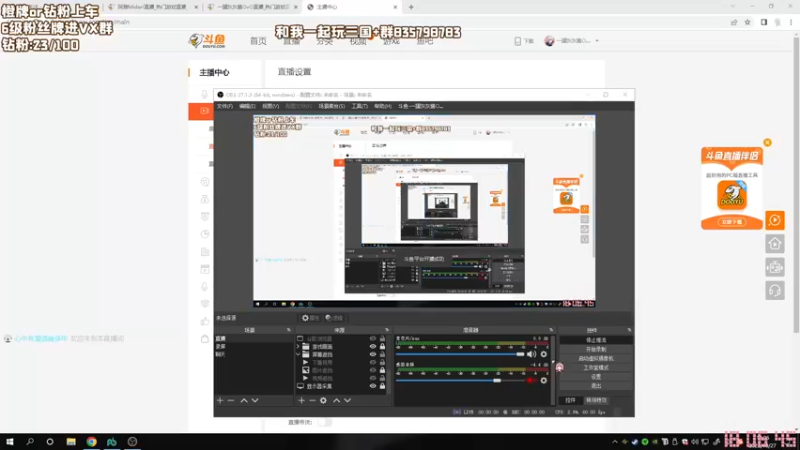Open OBS 工具(T) menu
Image resolution: width=800 pixels, height=450 pixels.
point(359,106)
